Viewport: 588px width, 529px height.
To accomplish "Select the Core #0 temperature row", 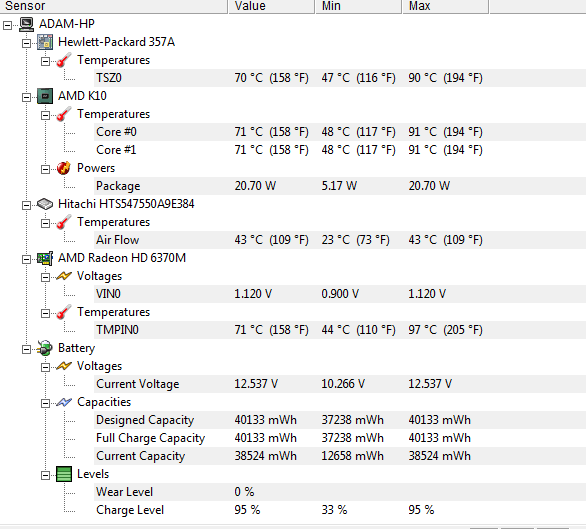I will (340, 132).
